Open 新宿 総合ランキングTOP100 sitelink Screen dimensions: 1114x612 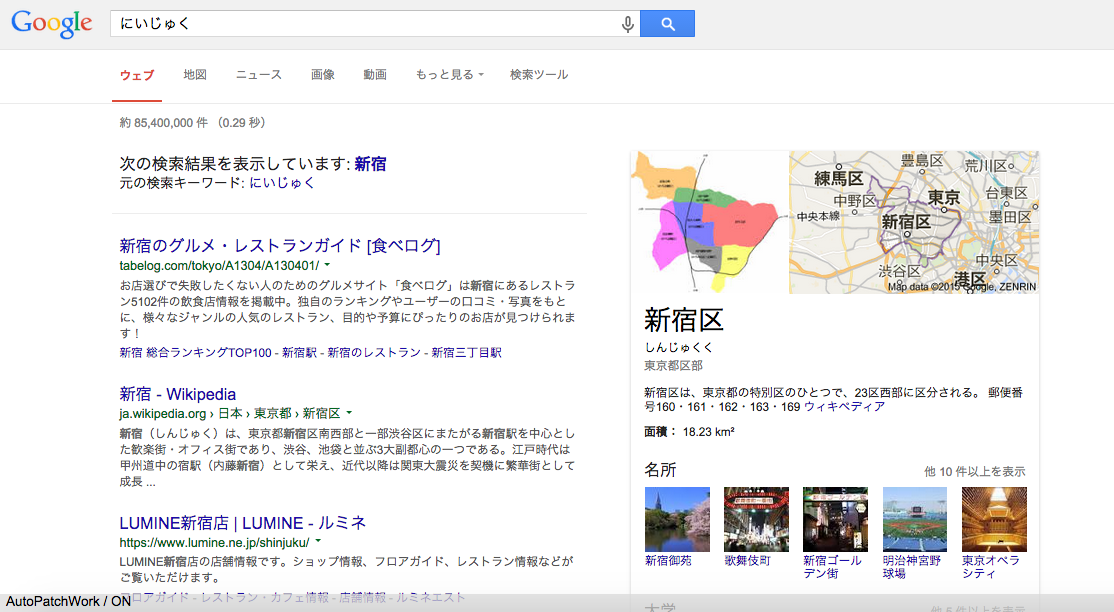point(195,353)
